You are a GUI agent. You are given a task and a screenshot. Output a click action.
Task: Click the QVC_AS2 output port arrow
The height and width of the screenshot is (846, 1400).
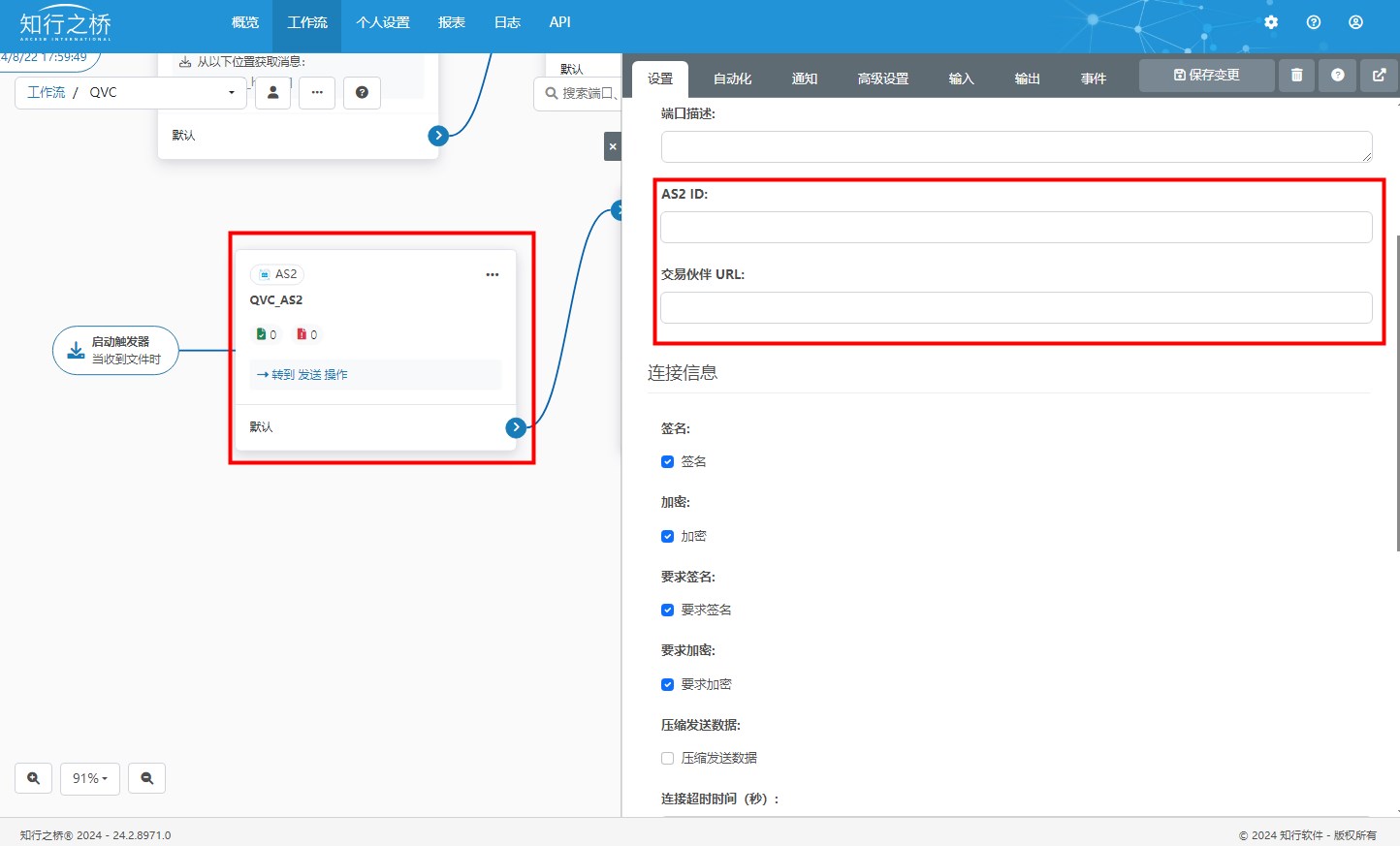coord(516,427)
